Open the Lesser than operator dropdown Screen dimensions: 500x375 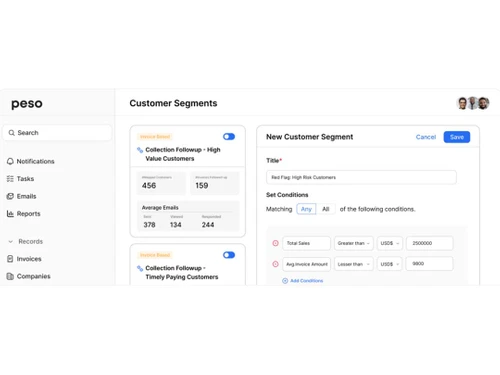click(354, 264)
